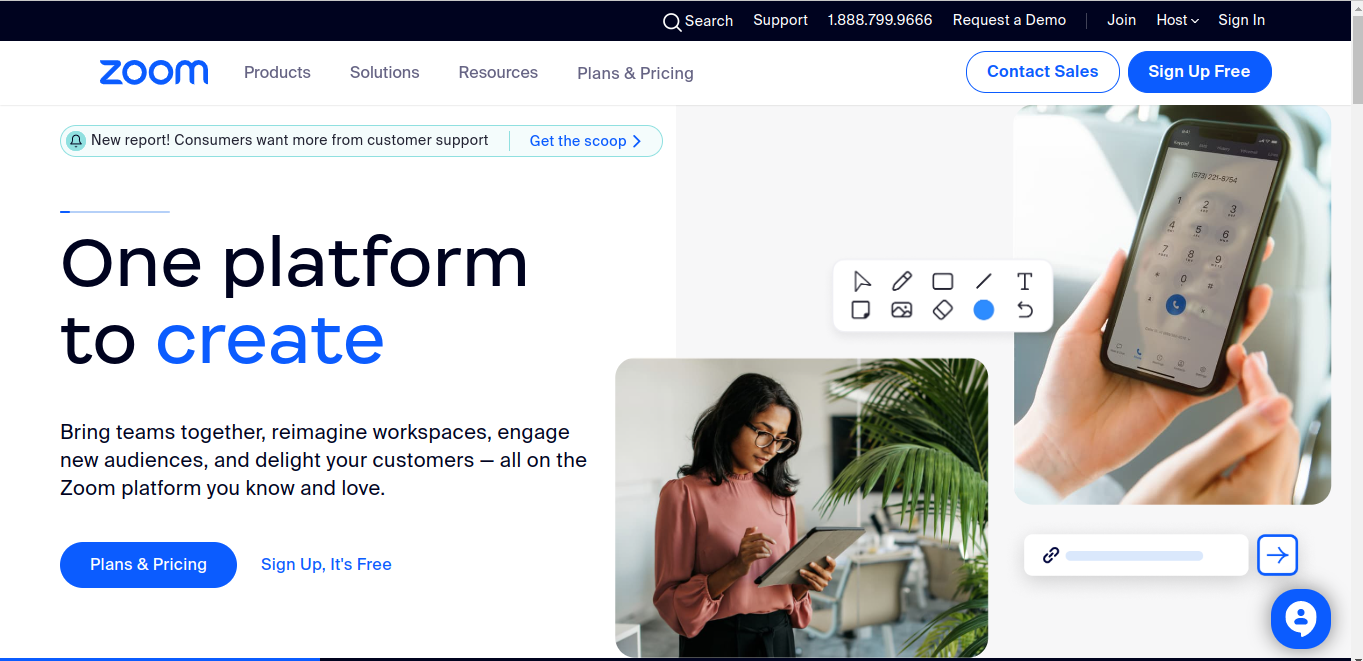Open the Solutions menu
Viewport: 1363px width, 661px height.
(385, 72)
